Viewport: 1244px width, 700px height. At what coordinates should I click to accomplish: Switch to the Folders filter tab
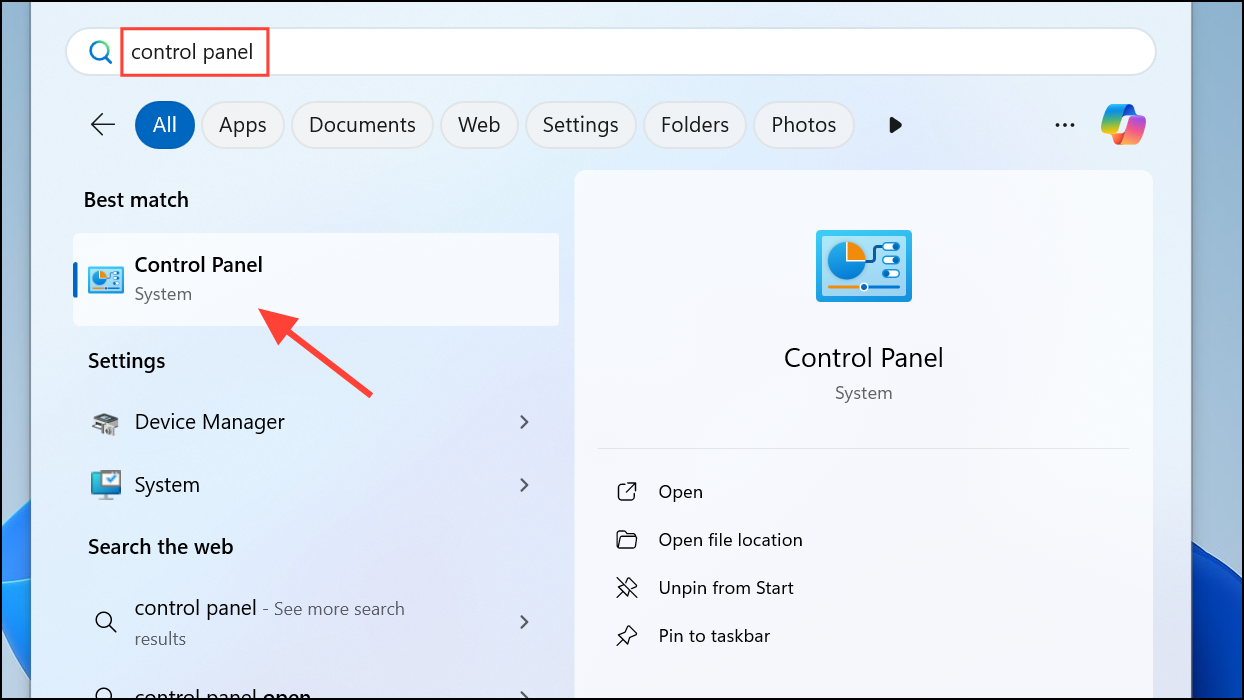695,125
